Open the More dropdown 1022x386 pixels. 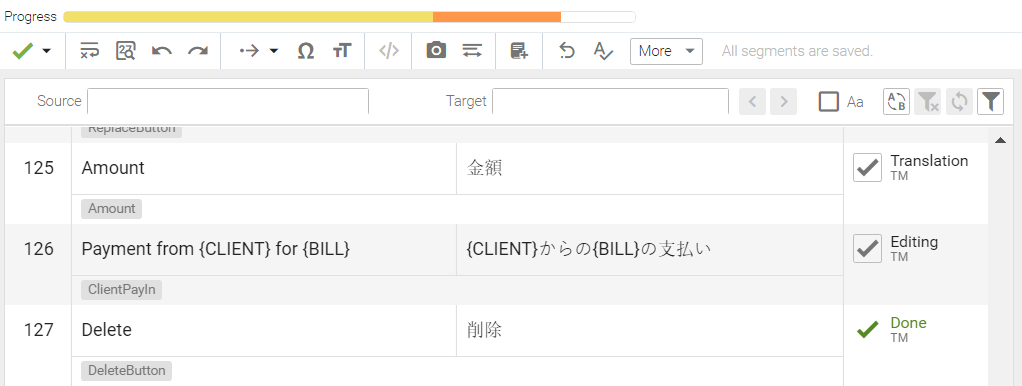[666, 51]
